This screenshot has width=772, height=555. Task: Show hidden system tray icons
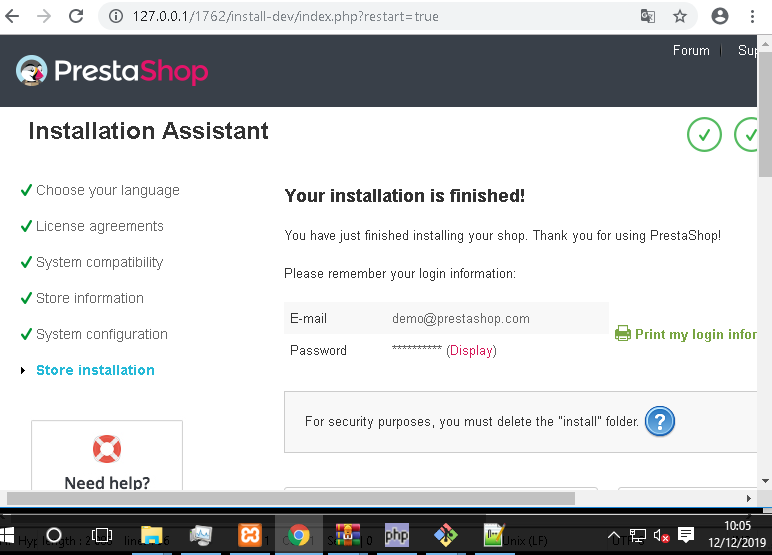613,535
